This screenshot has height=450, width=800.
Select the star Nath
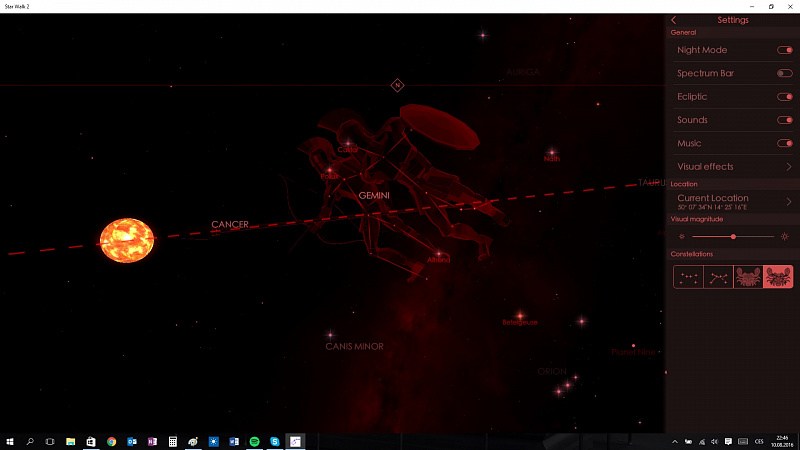click(x=552, y=152)
